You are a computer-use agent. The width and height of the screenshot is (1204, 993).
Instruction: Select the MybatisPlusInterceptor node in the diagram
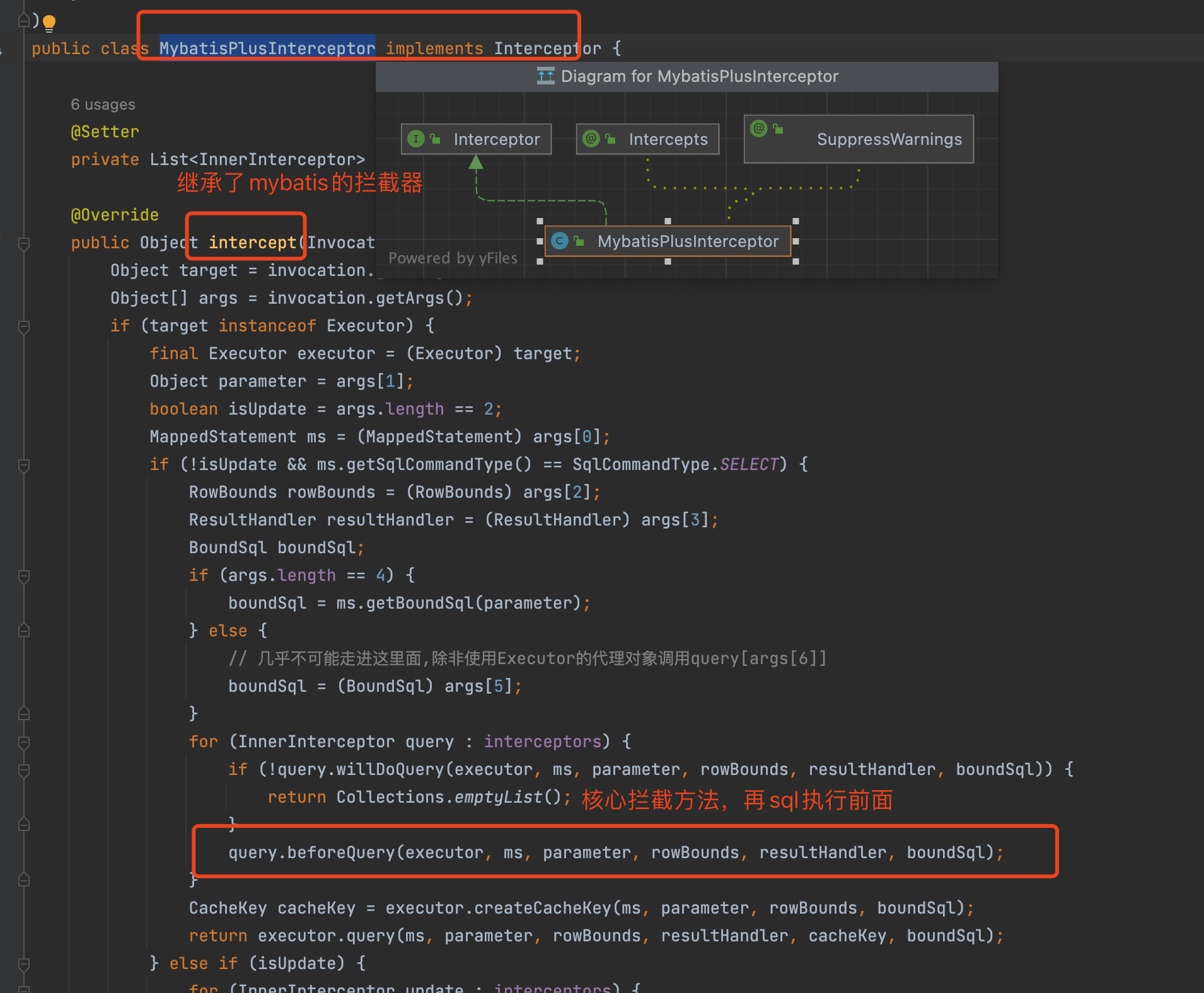click(668, 241)
